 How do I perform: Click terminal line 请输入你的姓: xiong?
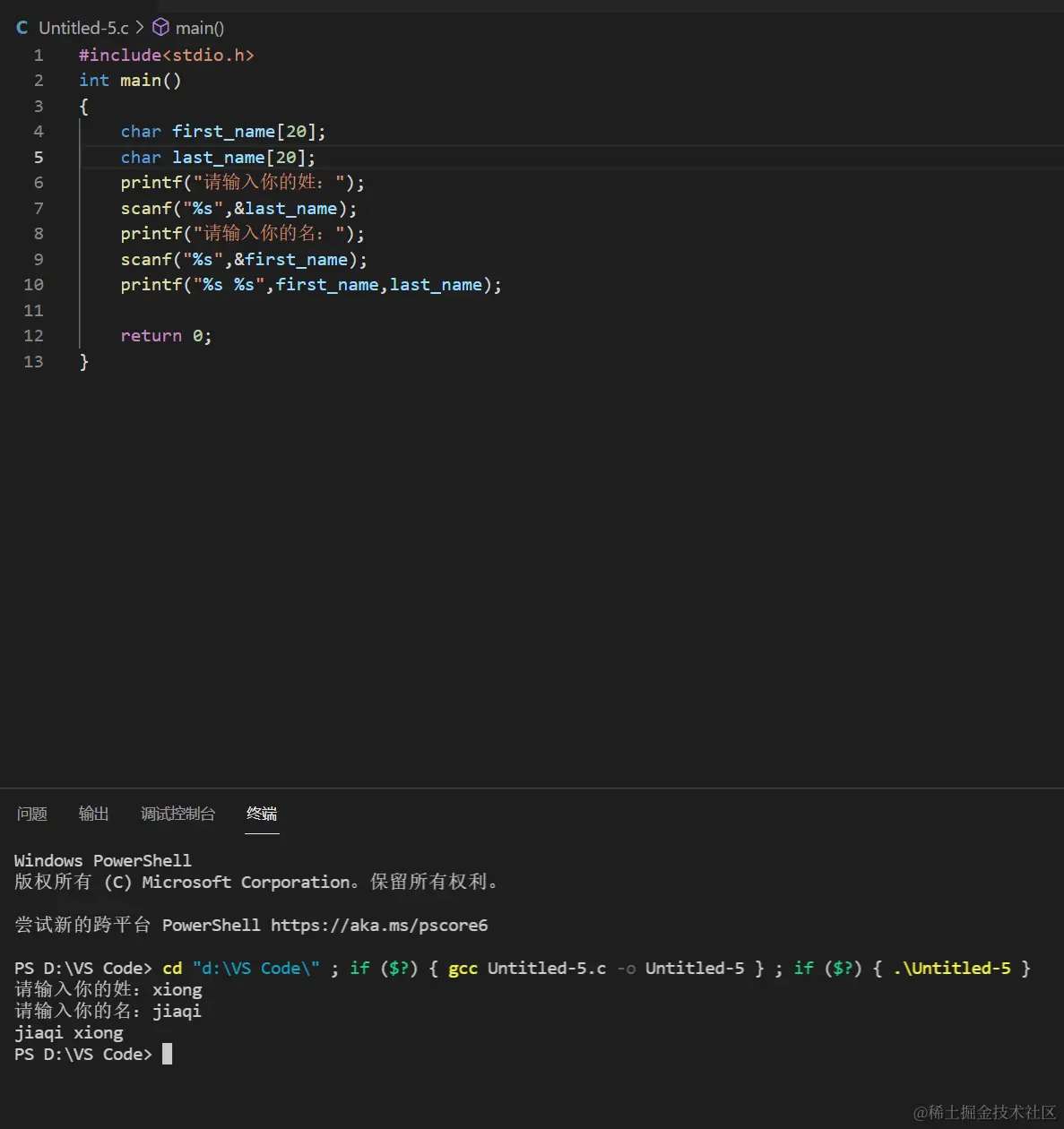[x=108, y=989]
